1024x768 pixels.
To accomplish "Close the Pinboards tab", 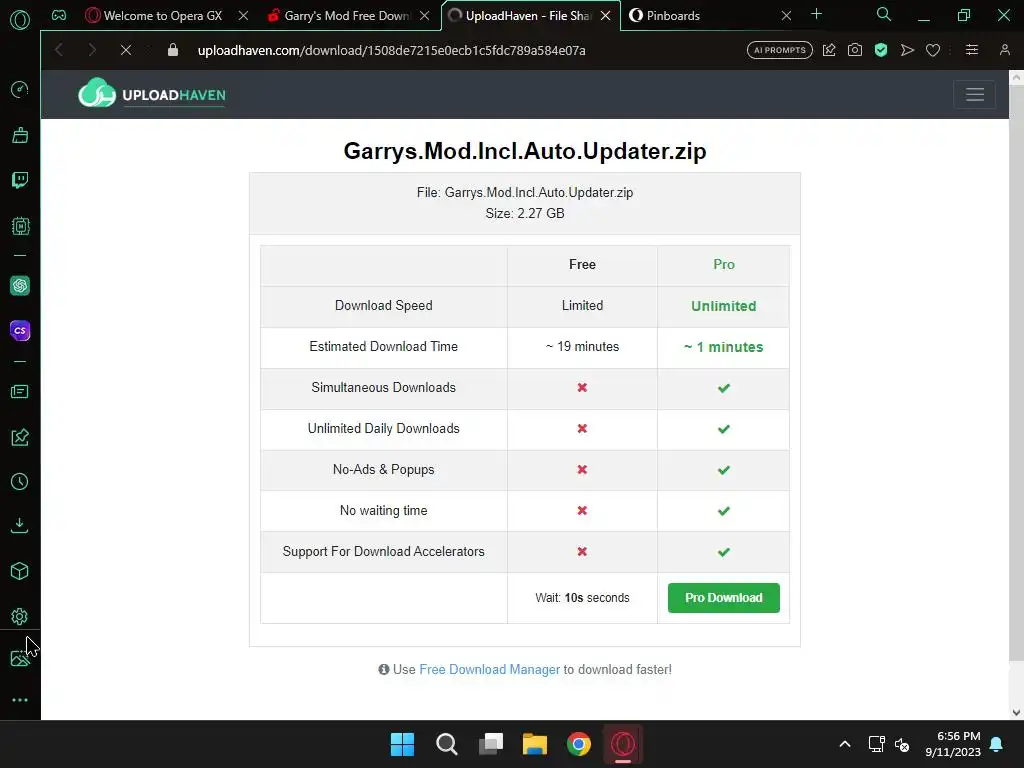I will tap(786, 16).
